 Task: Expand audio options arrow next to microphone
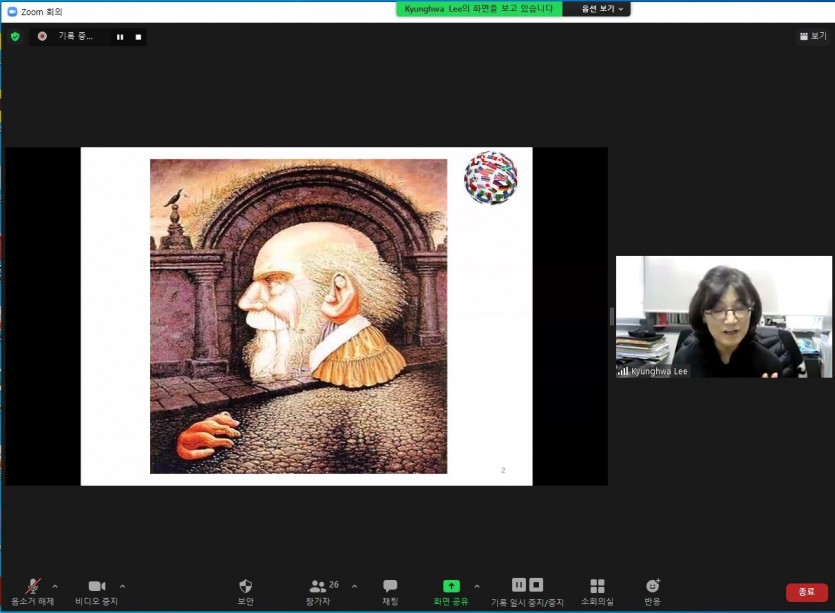[55, 586]
